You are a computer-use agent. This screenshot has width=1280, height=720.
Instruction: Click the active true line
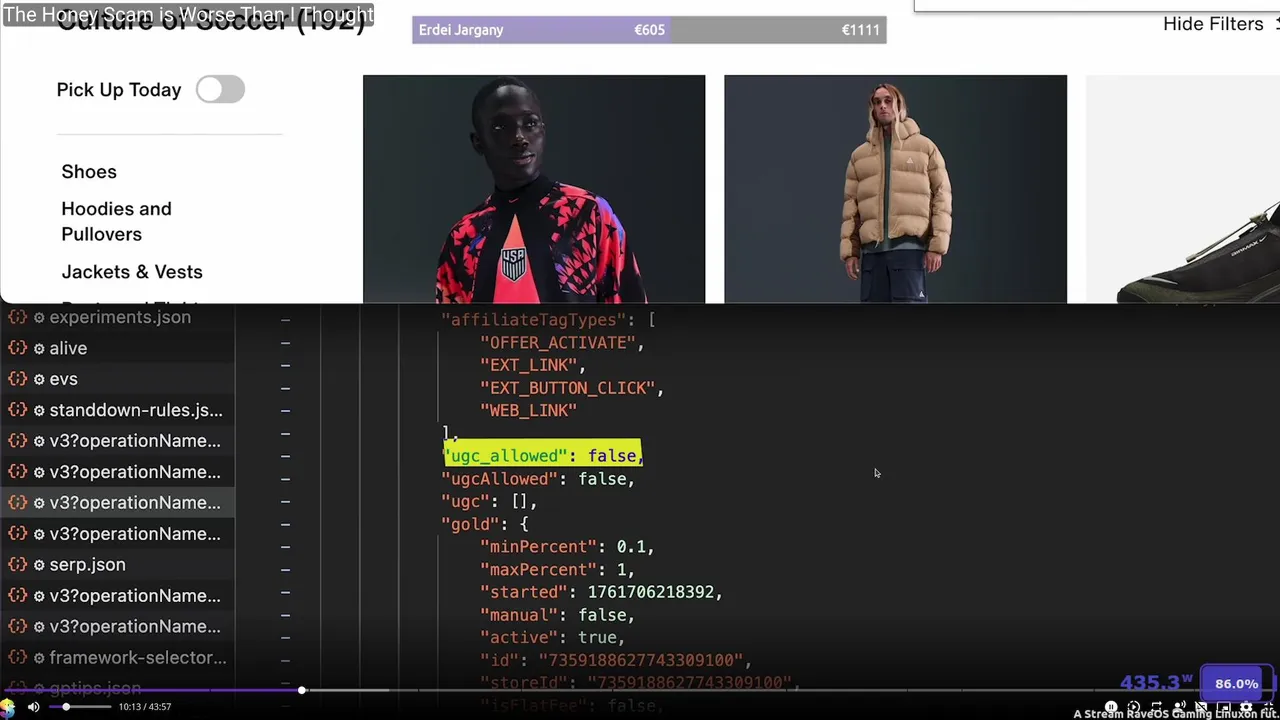[x=552, y=638]
